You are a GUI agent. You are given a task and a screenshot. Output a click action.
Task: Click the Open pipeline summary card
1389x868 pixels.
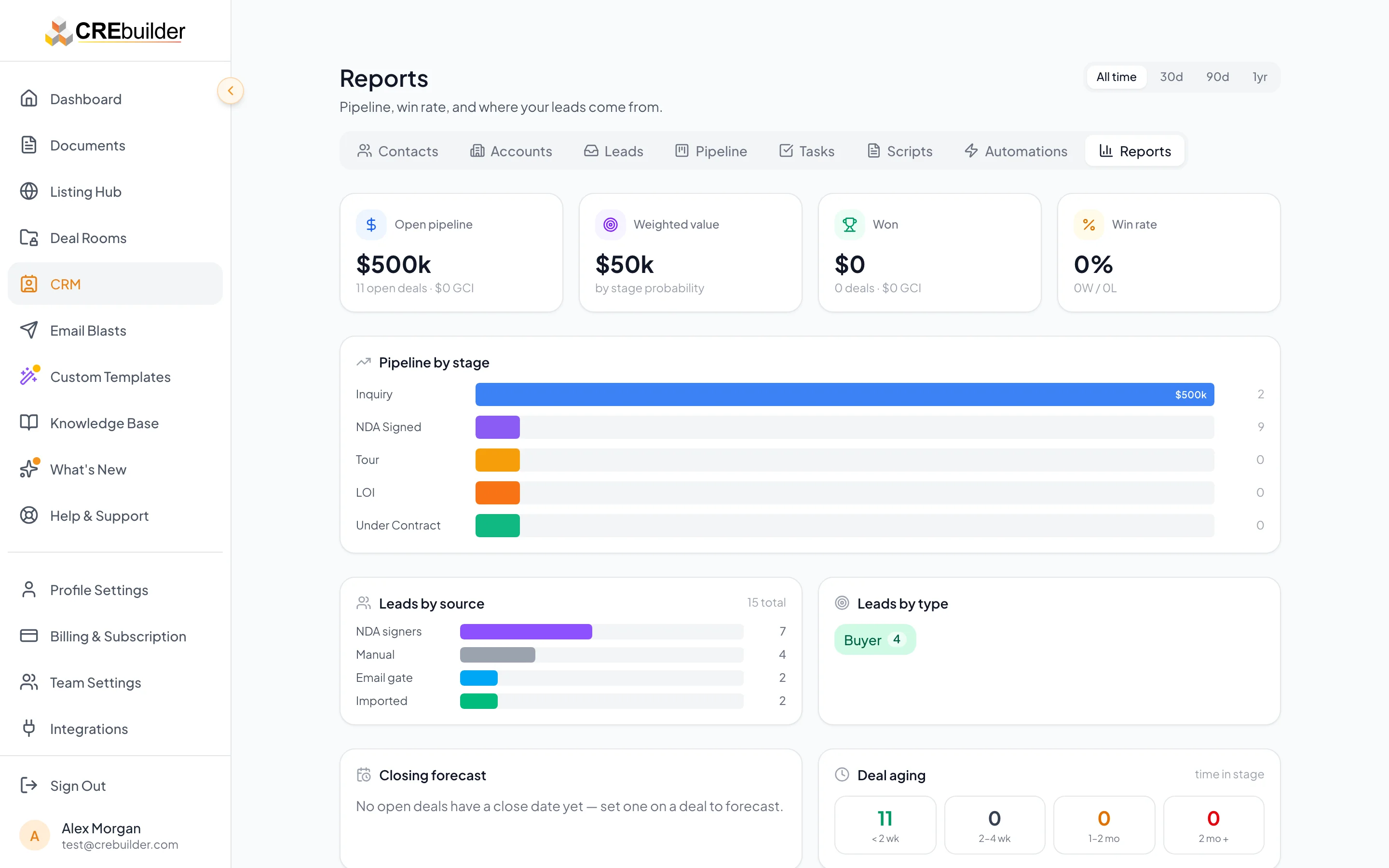tap(451, 253)
